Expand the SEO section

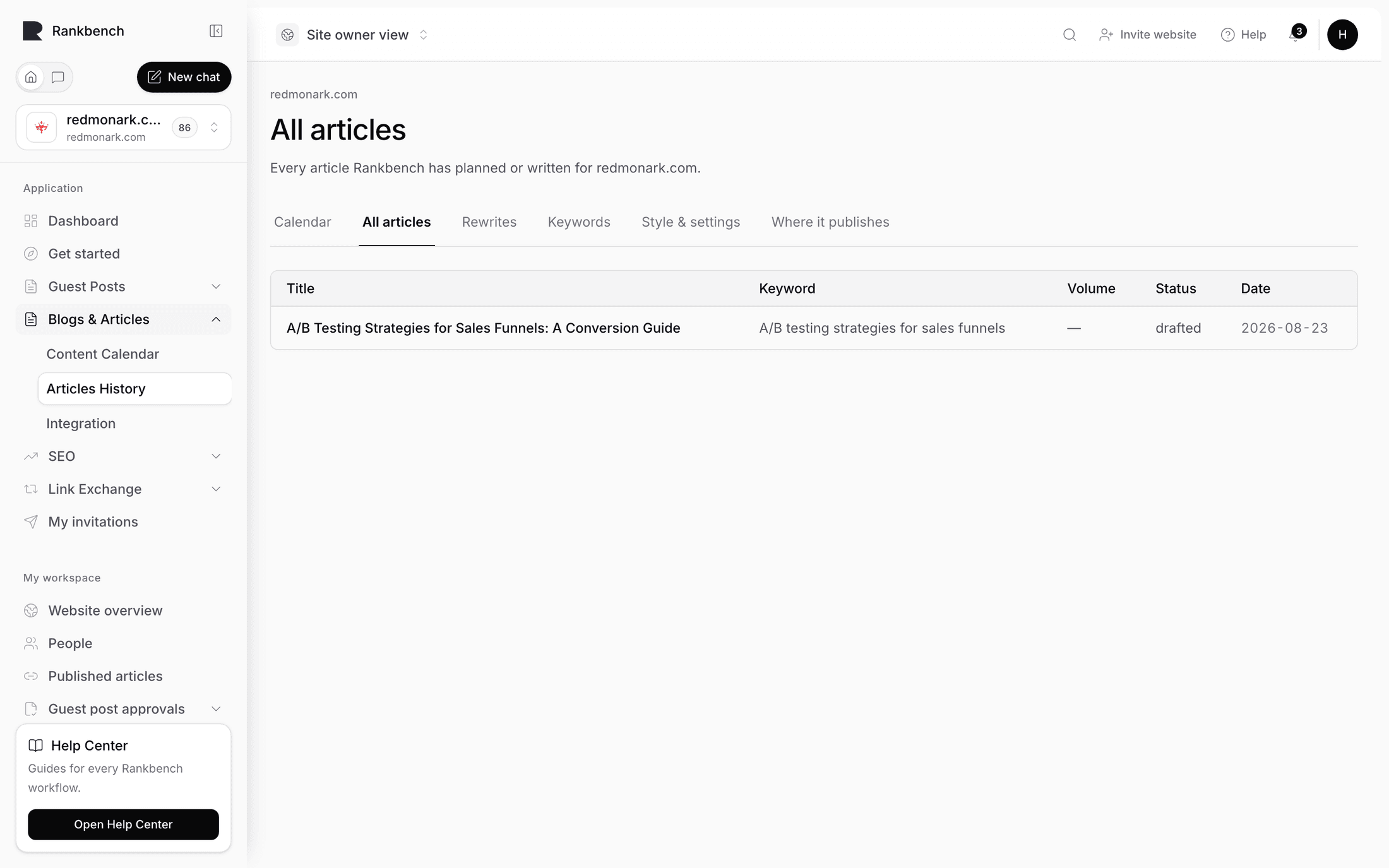tap(123, 456)
